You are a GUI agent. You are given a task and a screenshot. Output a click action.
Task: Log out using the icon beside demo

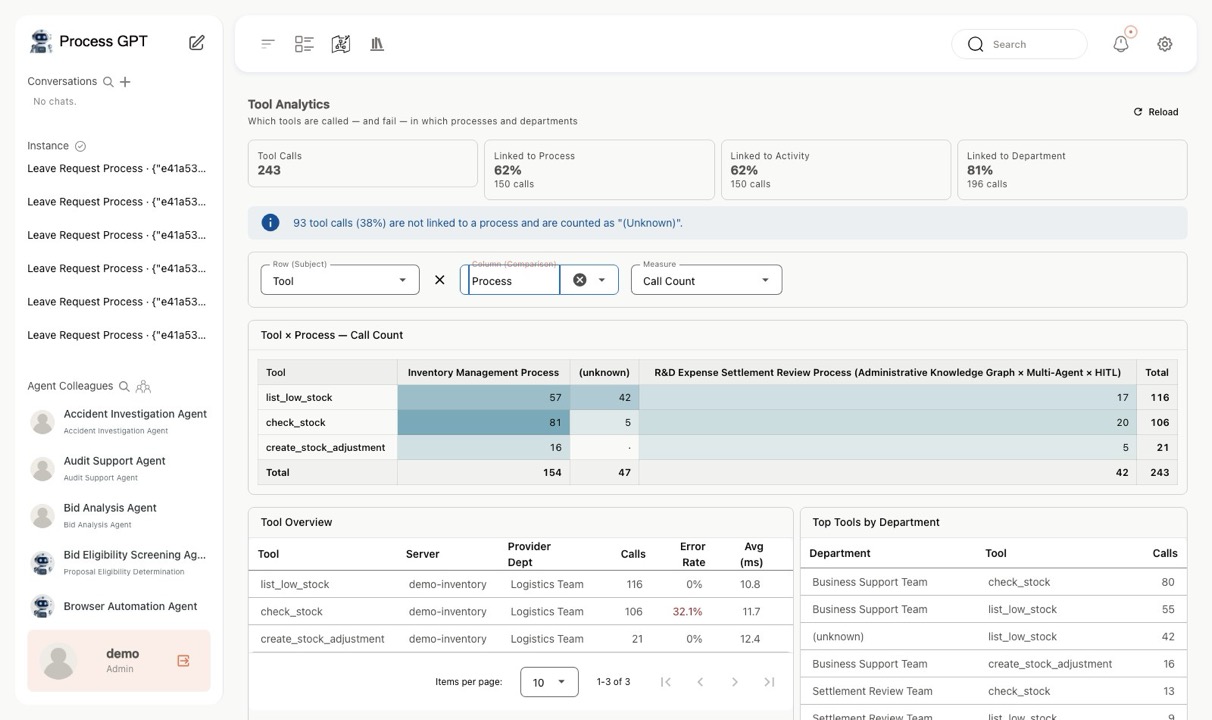point(183,661)
